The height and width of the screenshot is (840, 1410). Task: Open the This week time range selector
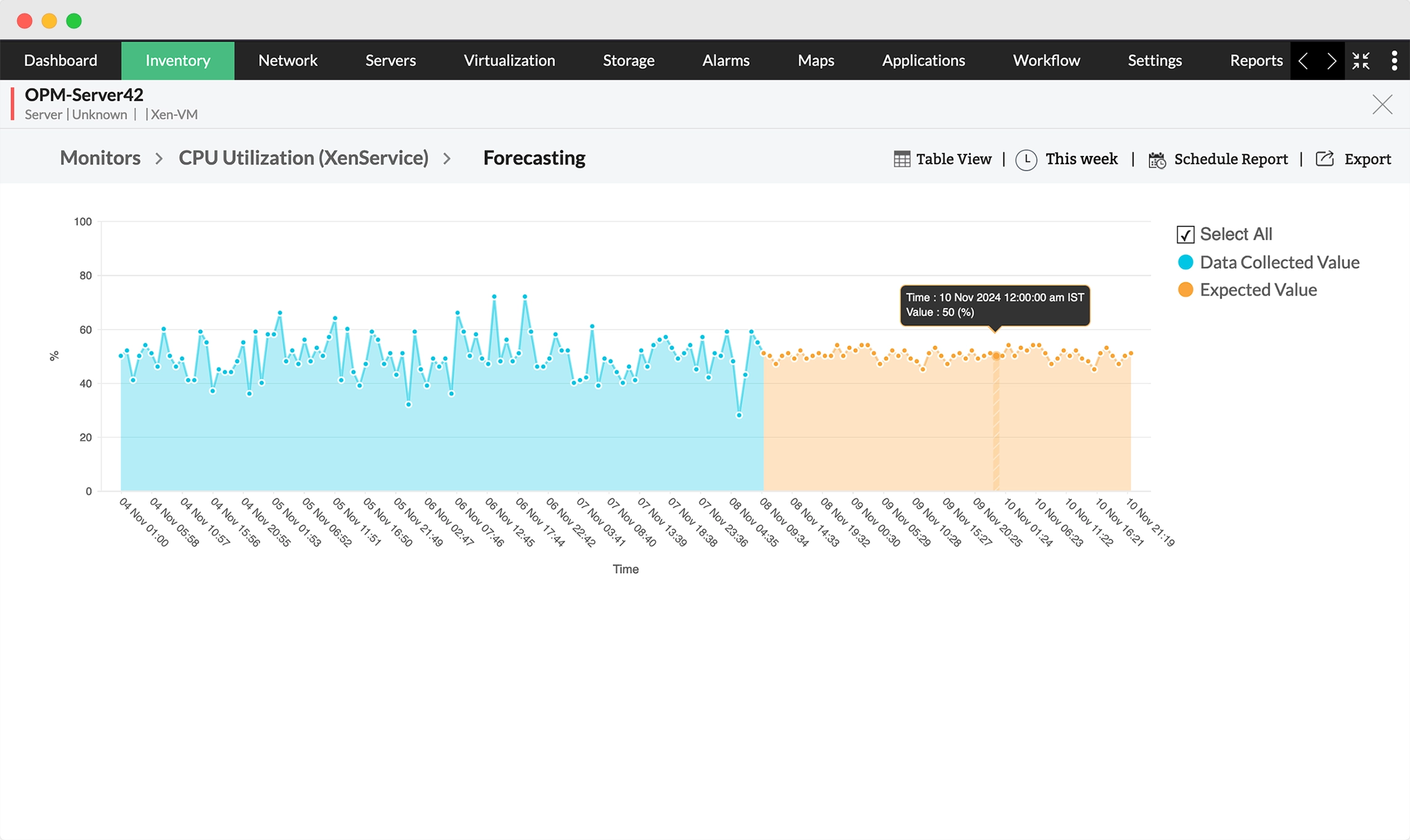pos(1081,159)
